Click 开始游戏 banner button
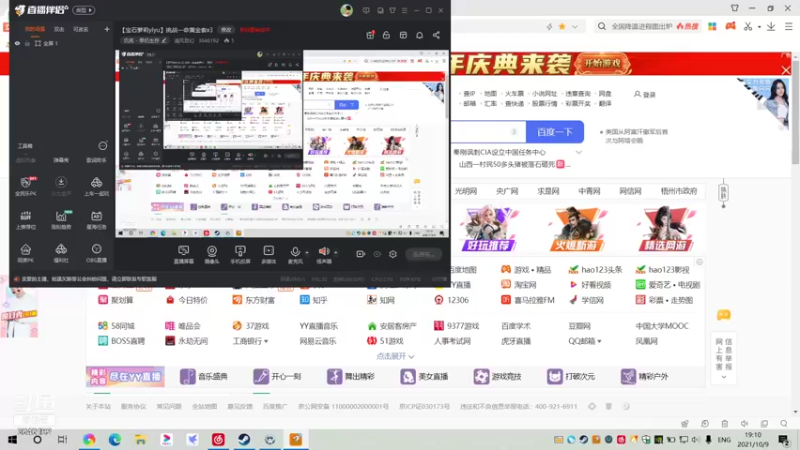Screen dimensions: 800x450 pos(602,64)
